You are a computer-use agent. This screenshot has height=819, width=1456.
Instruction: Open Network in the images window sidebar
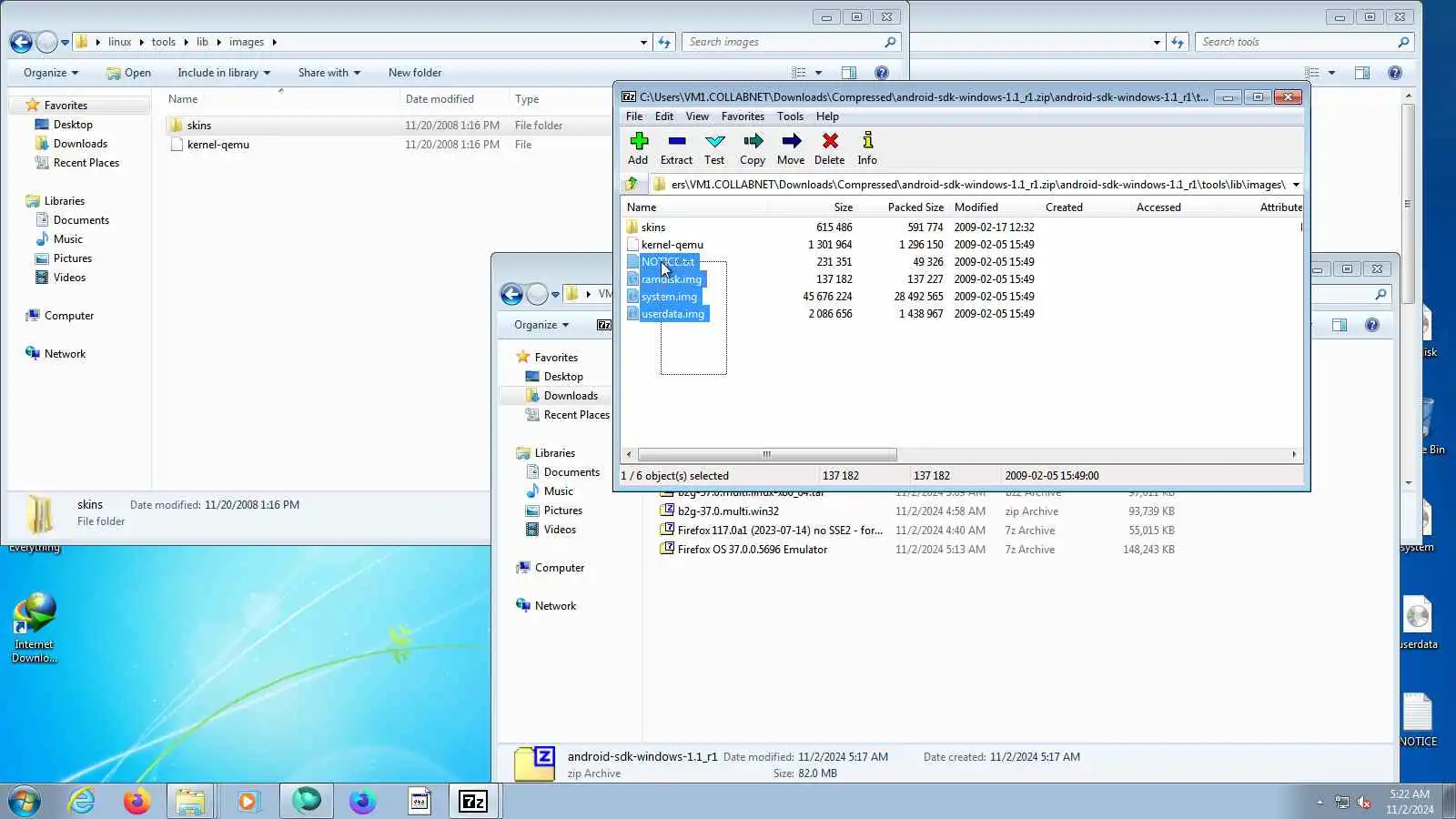65,354
